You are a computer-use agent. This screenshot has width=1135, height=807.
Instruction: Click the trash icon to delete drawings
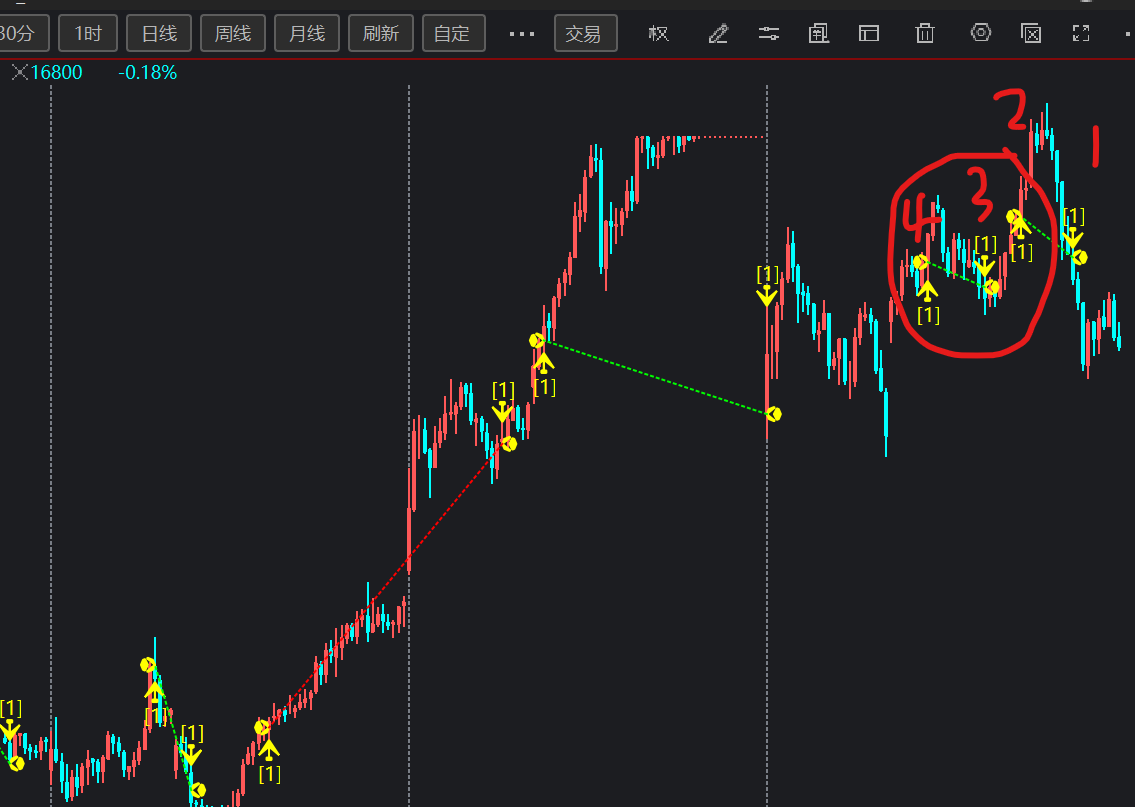925,34
